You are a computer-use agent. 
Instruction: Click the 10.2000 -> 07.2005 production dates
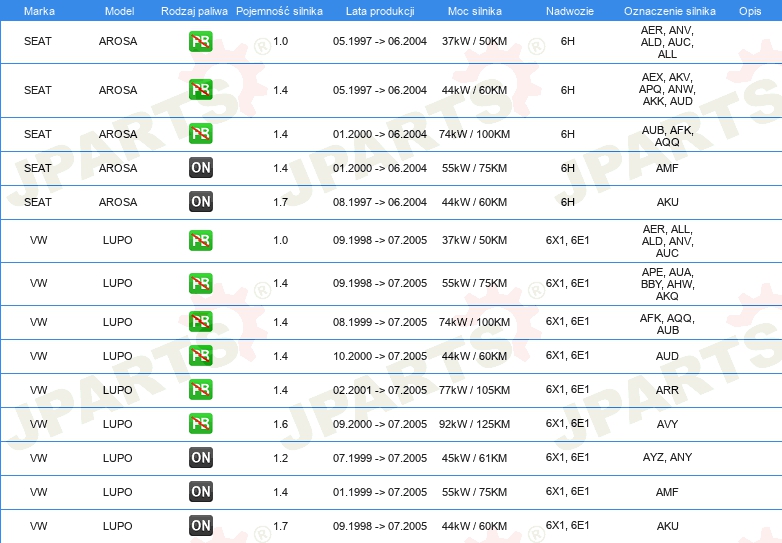380,357
